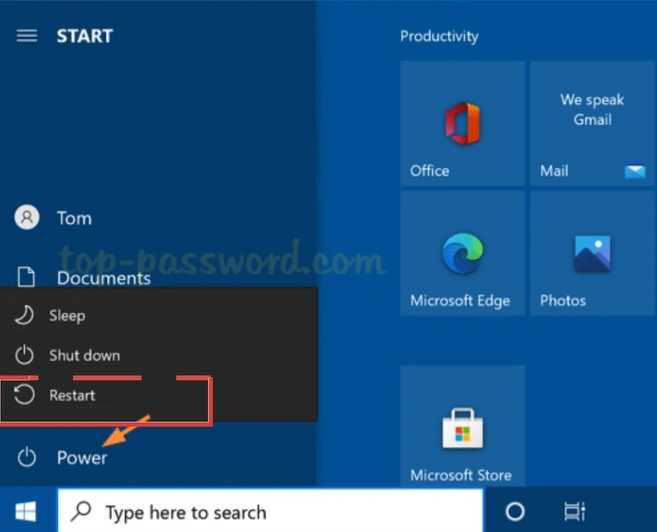Click the Sleep moon icon
657x532 pixels.
tap(24, 315)
